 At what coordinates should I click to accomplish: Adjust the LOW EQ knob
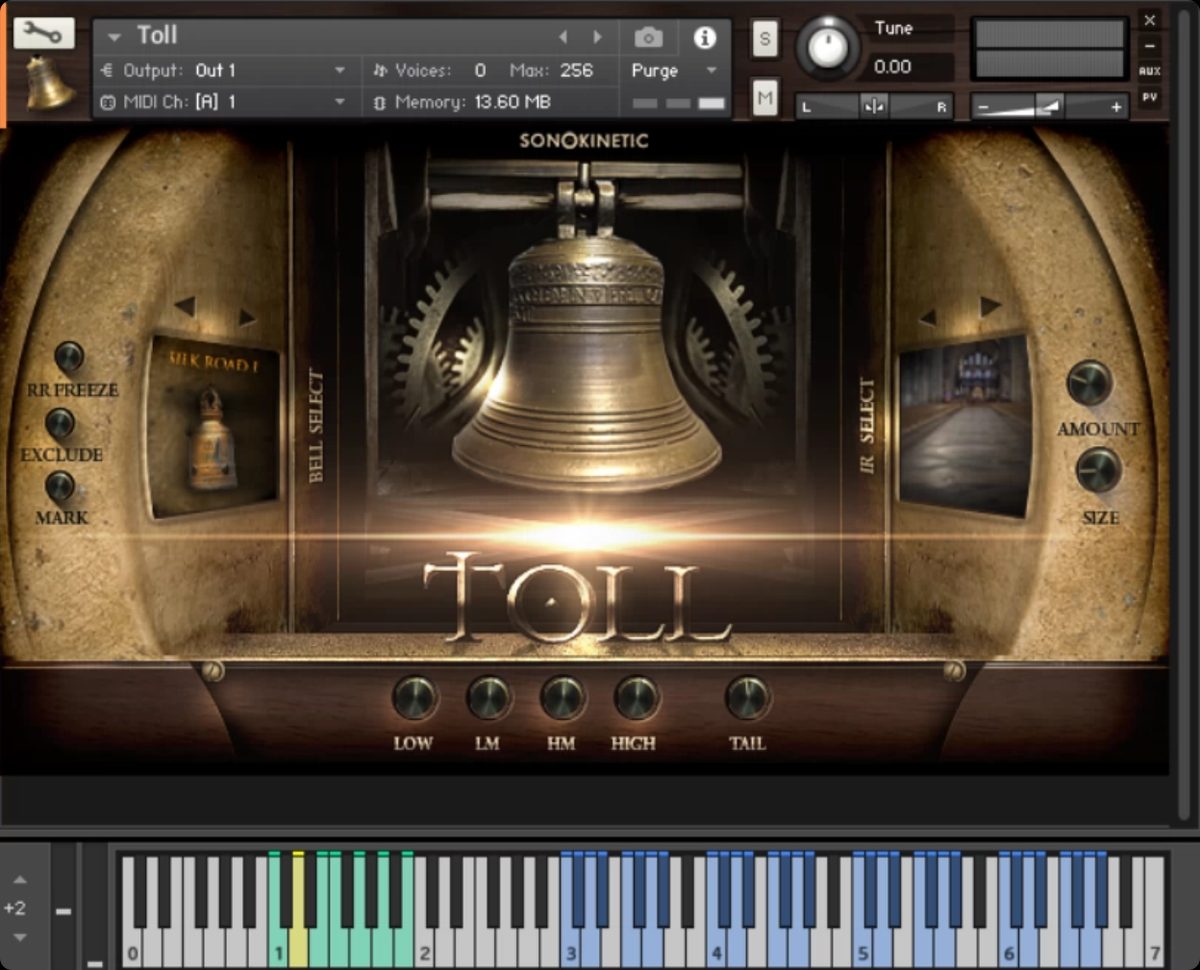point(414,698)
